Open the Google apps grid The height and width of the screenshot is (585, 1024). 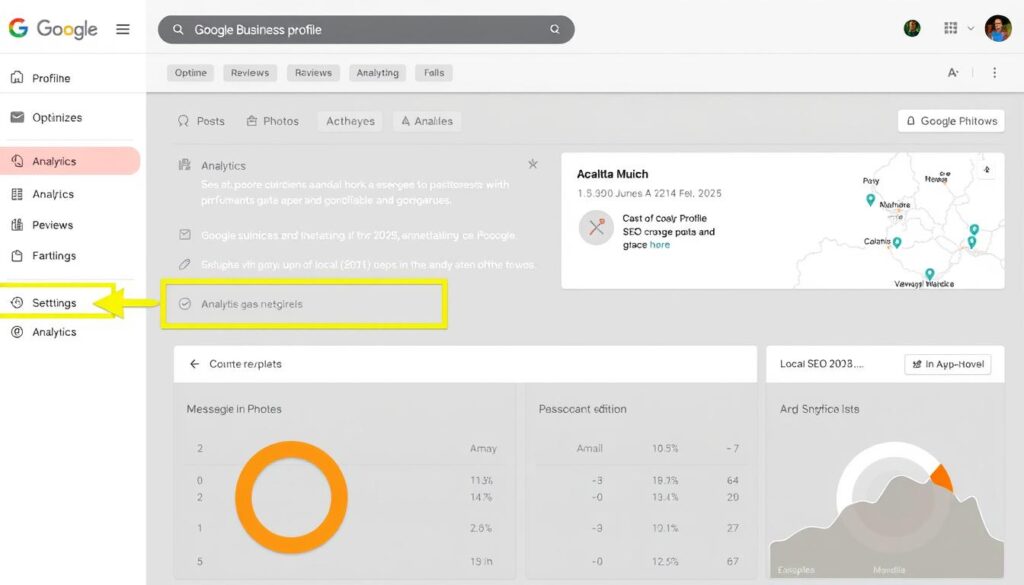[x=949, y=27]
